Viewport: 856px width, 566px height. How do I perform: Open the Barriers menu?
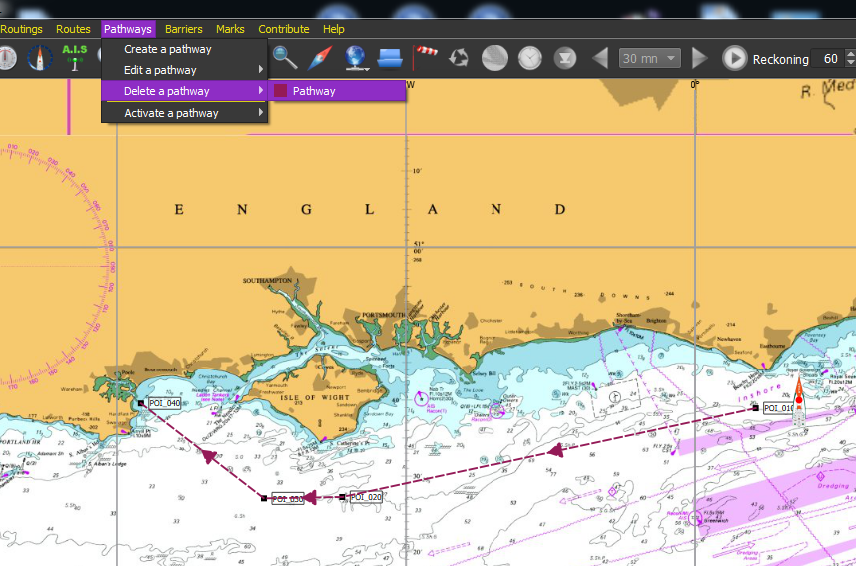click(x=184, y=29)
